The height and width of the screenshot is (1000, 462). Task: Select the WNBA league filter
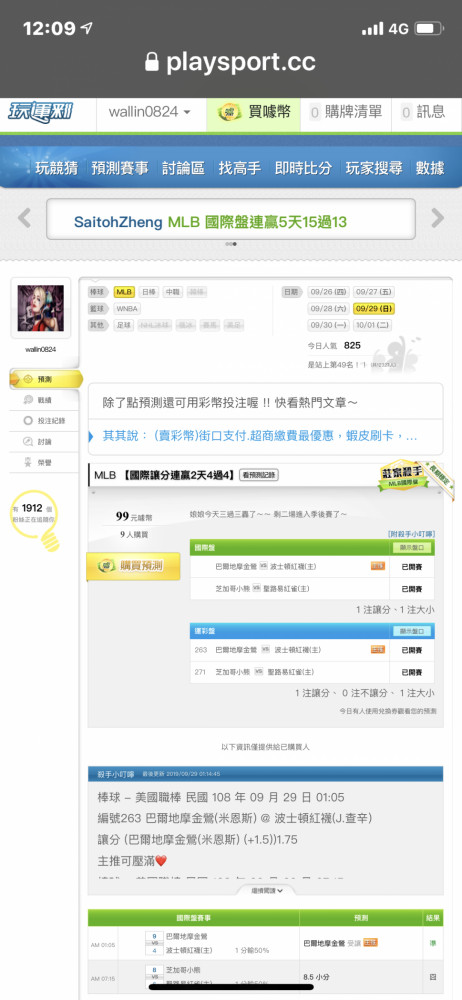tap(128, 309)
